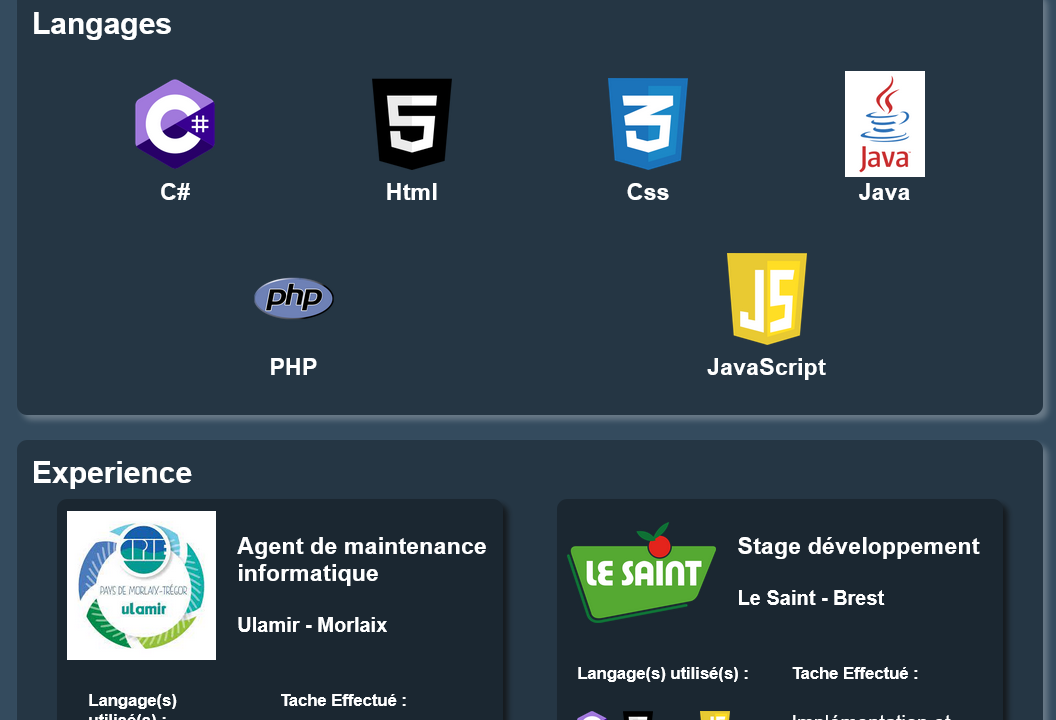Viewport: 1056px width, 720px height.
Task: Select the "JavaScript" label text
Action: point(766,367)
